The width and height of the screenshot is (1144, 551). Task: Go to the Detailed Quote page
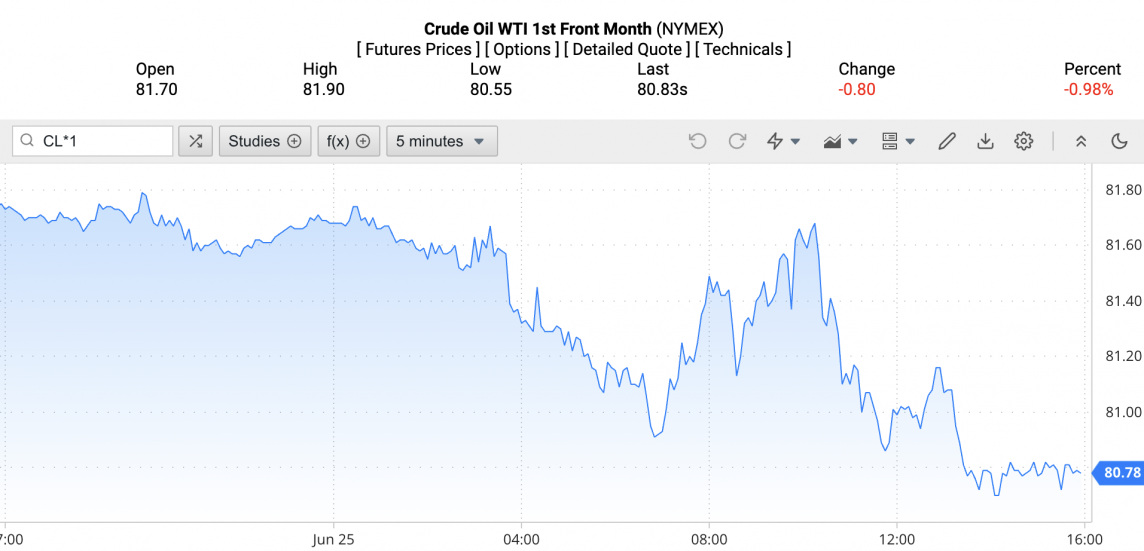[627, 49]
